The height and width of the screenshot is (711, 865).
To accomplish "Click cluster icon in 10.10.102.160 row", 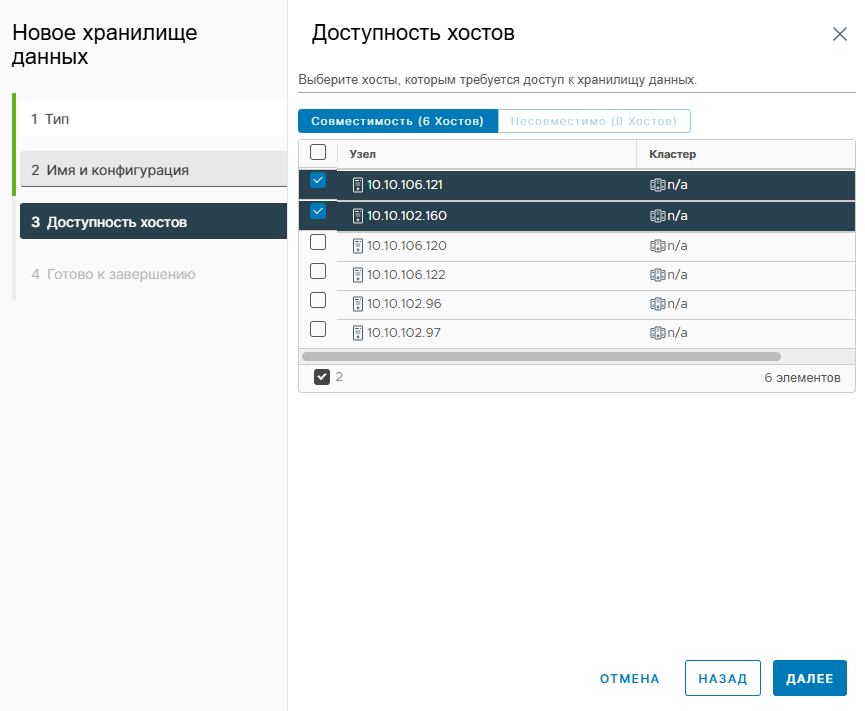I will coord(658,216).
